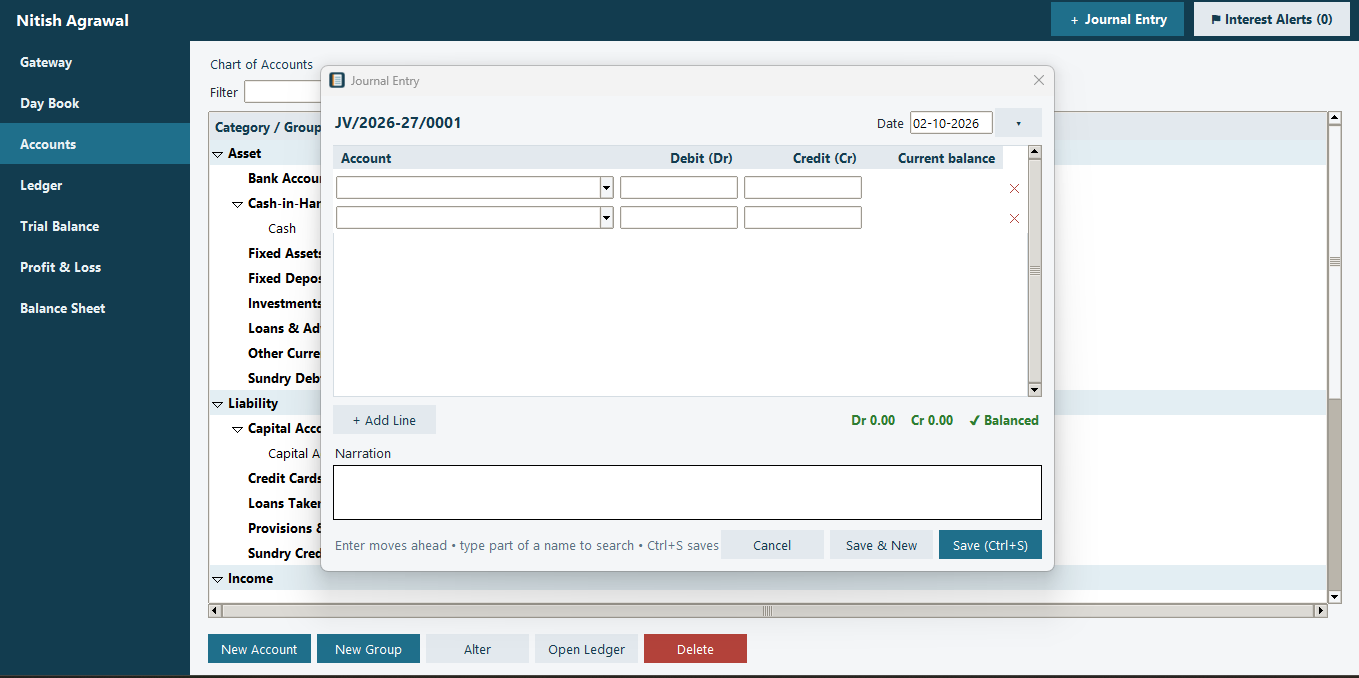Select the Fixed Assets group row
Screen dimensions: 1359x678
tap(285, 254)
